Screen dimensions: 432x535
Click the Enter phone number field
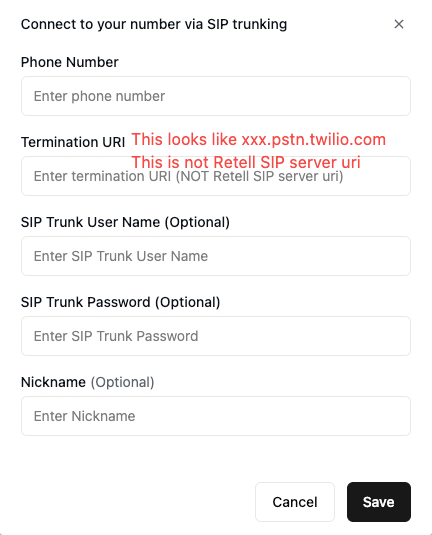pyautogui.click(x=216, y=96)
